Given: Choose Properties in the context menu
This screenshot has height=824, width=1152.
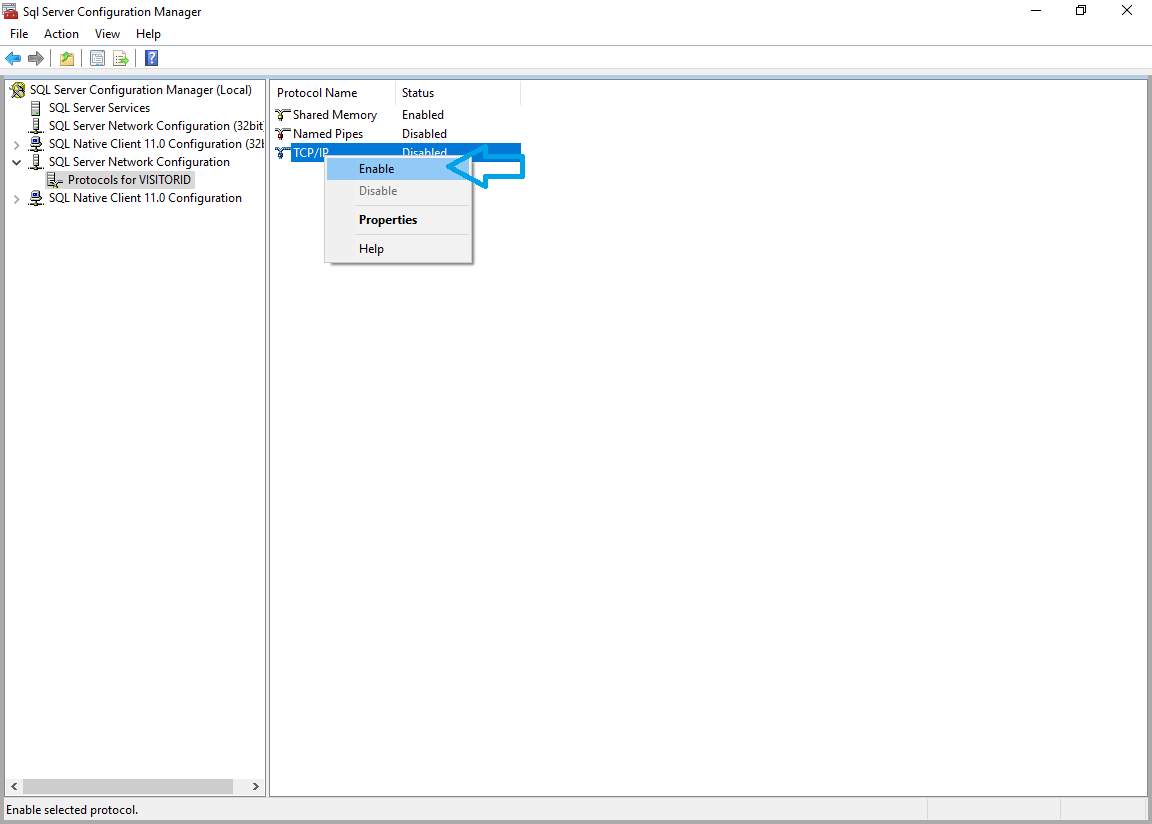Looking at the screenshot, I should click(388, 220).
